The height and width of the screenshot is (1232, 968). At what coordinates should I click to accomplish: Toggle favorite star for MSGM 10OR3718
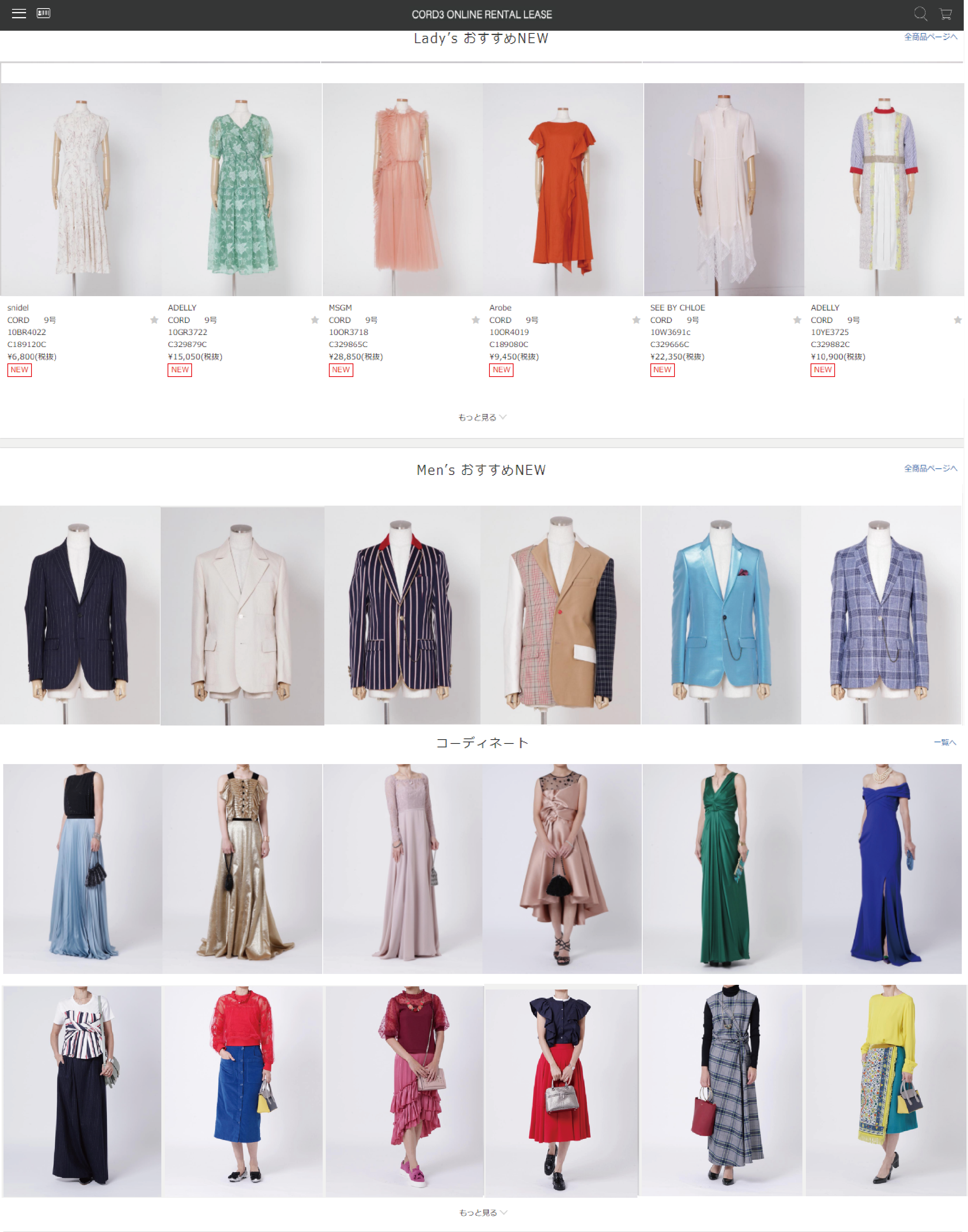[x=475, y=320]
